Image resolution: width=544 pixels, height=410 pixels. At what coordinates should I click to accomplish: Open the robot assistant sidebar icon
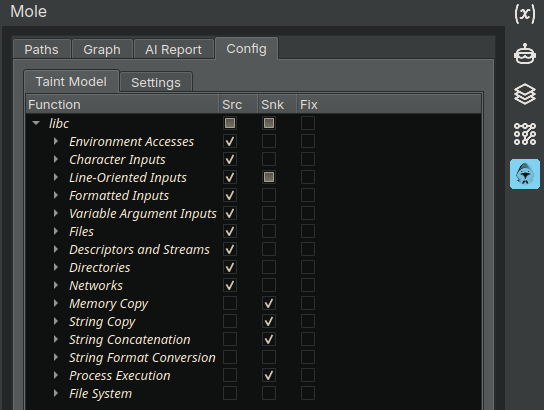525,54
